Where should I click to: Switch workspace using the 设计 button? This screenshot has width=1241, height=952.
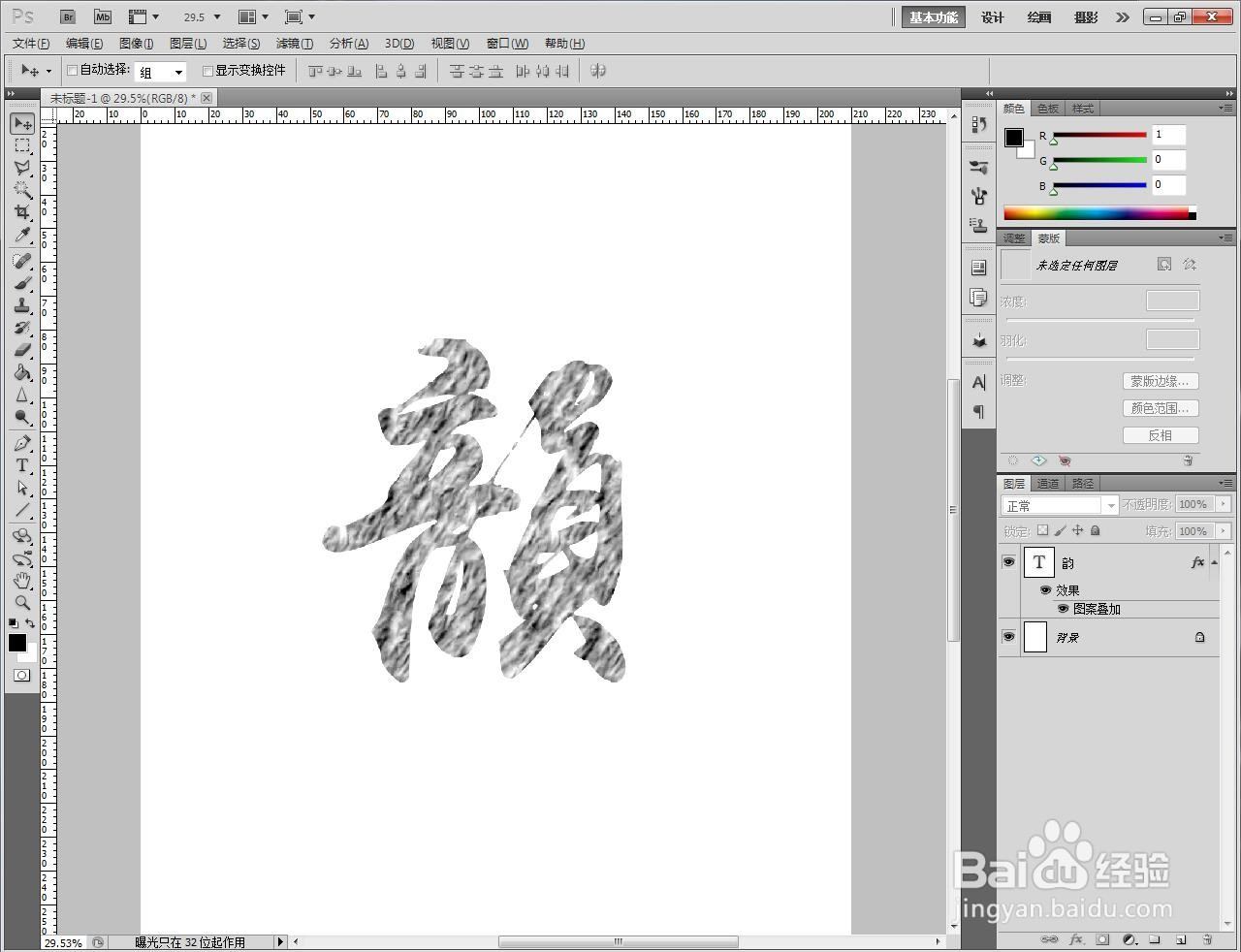coord(992,17)
